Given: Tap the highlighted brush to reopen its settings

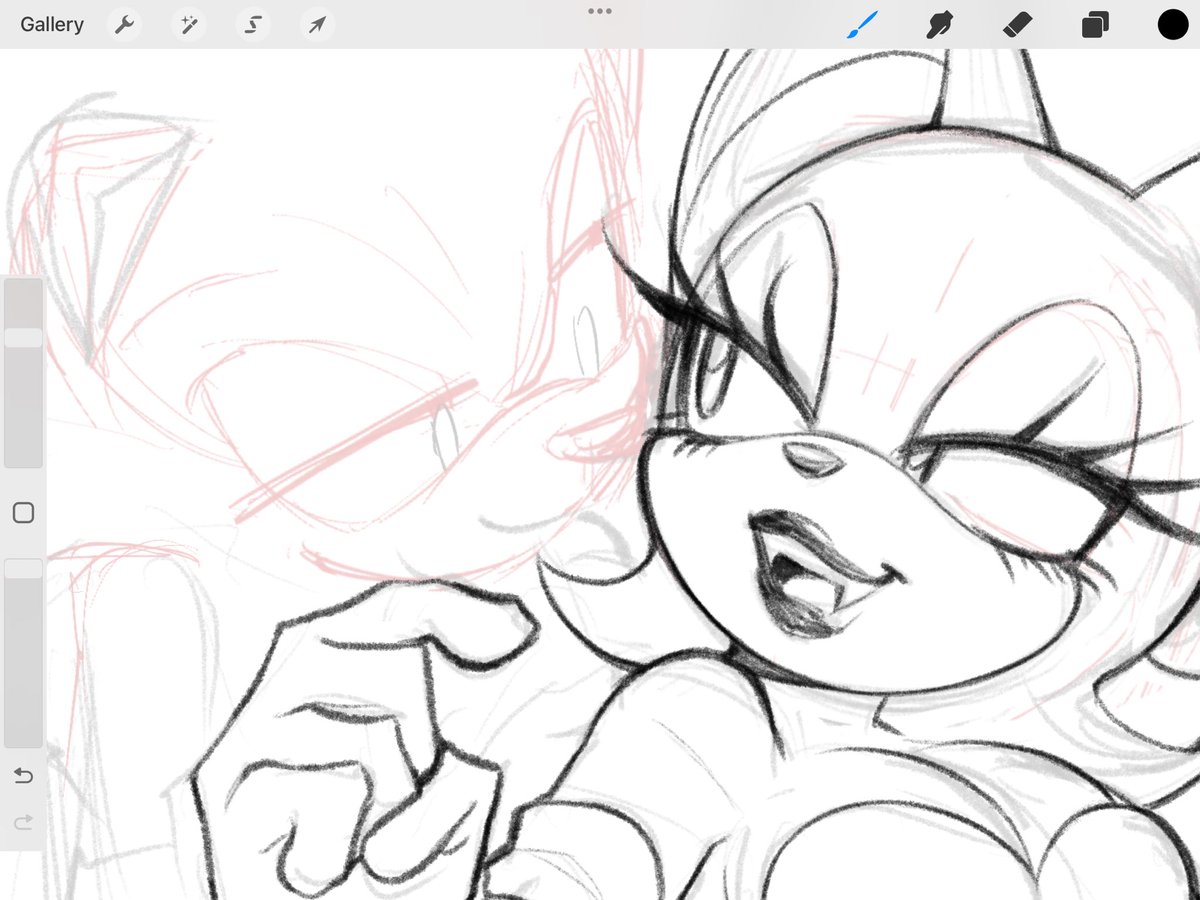Looking at the screenshot, I should 862,24.
